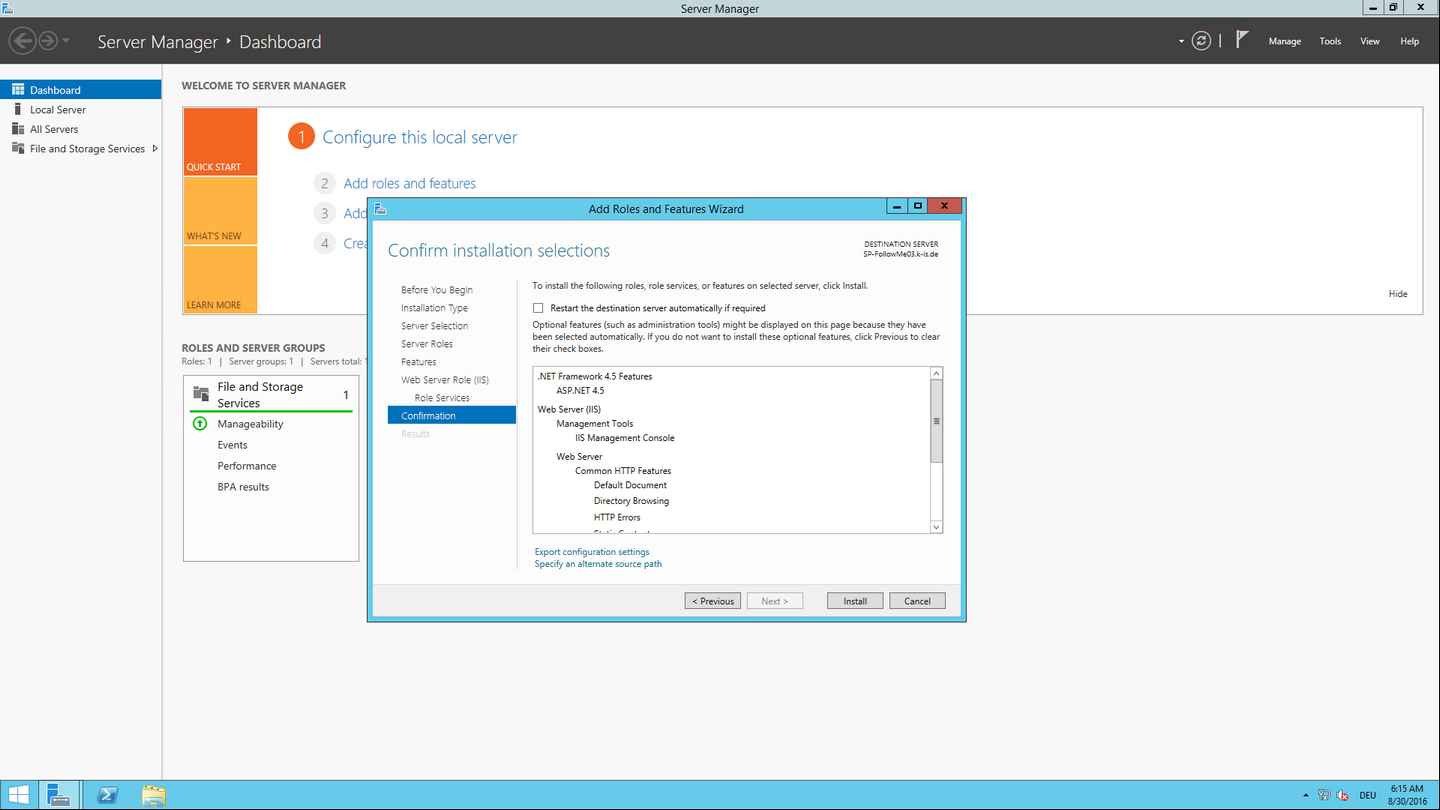Screen dimensions: 1440x810
Task: Click the wizard title bar icon
Action: click(x=380, y=209)
